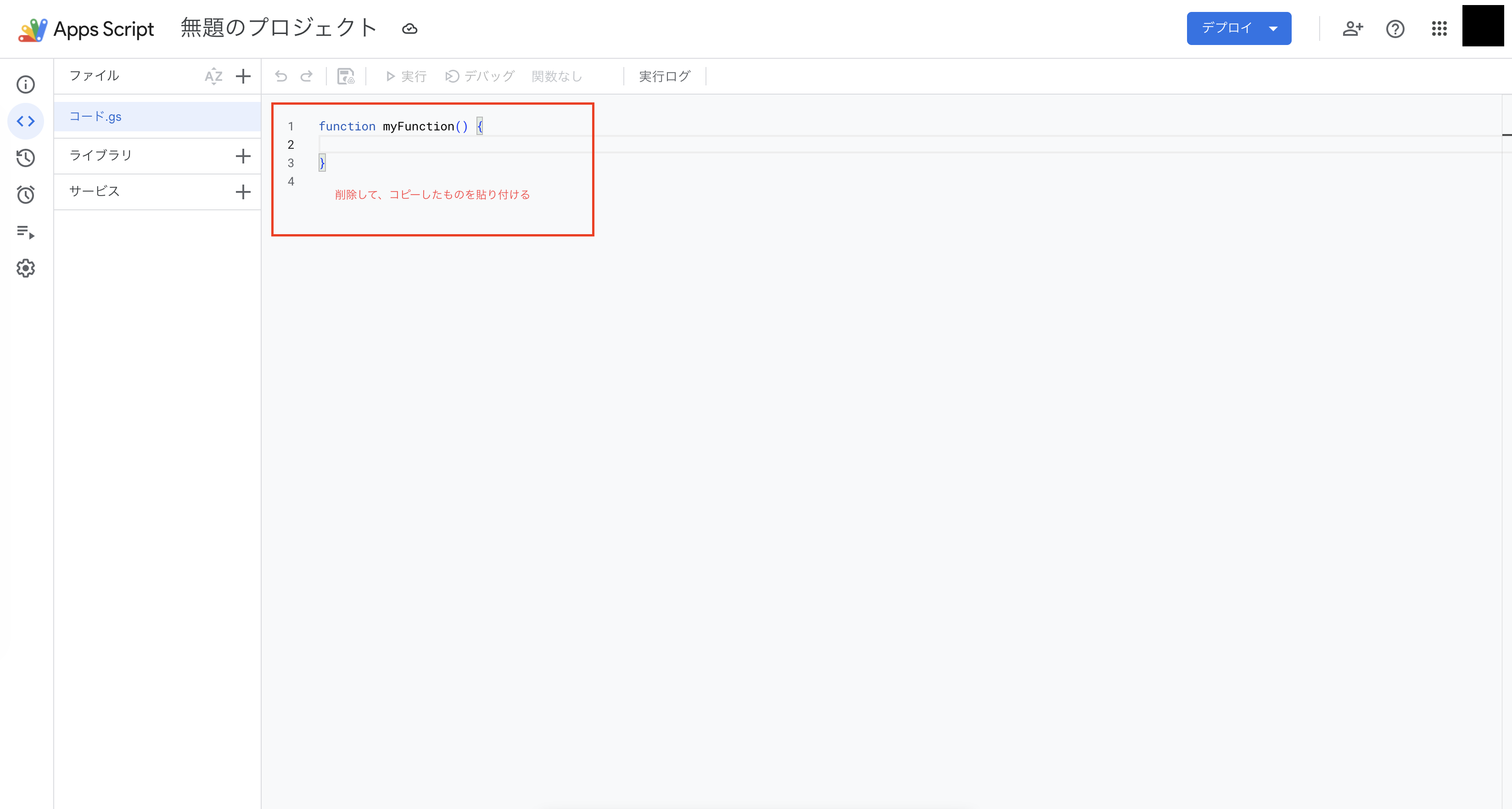Click the デバッグ debug button

point(480,76)
